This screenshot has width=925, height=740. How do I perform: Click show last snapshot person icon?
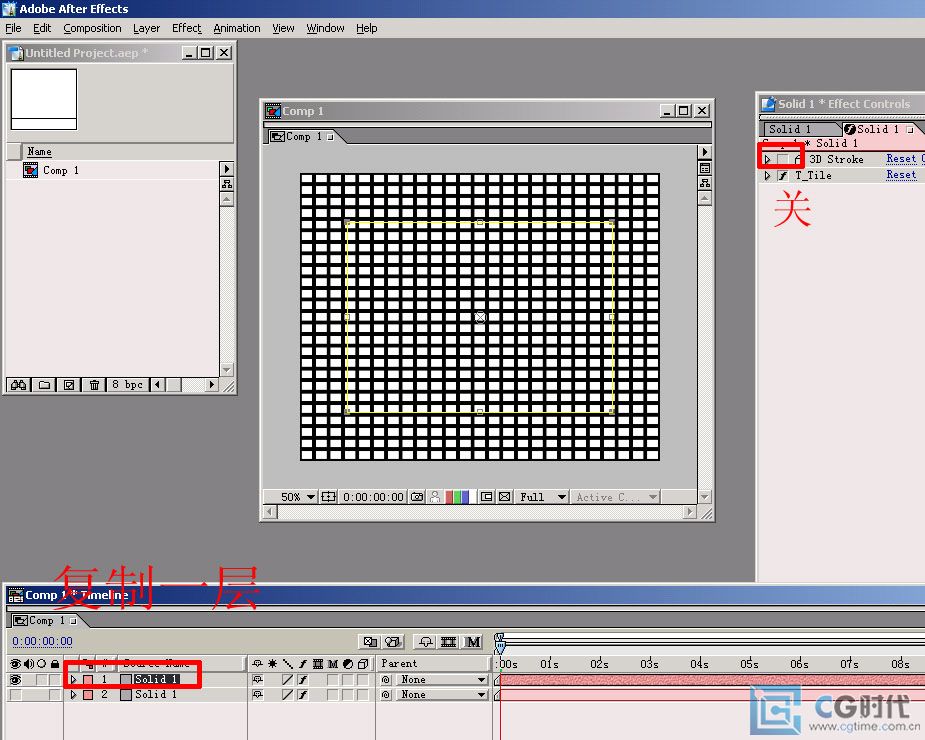click(435, 497)
